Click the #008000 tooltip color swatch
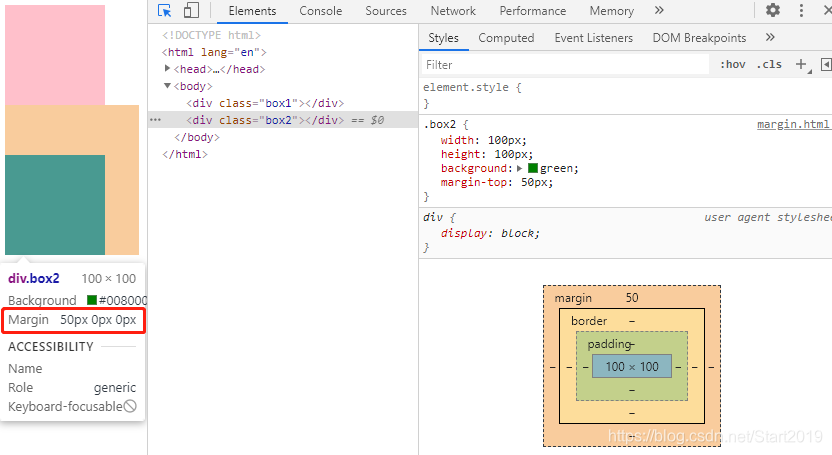832x455 pixels. coord(92,300)
